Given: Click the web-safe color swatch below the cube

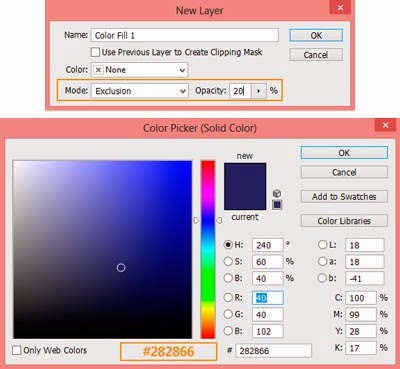Looking at the screenshot, I should [x=277, y=205].
